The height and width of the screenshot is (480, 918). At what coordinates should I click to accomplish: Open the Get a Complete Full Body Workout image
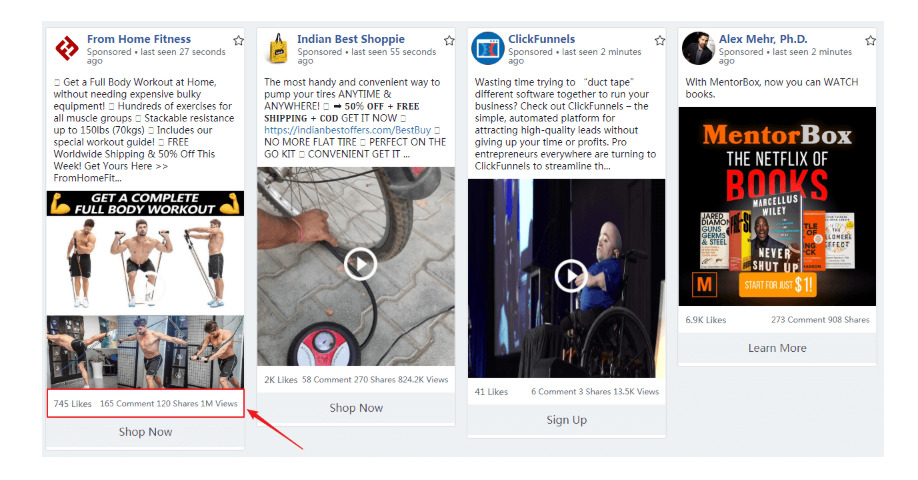tap(145, 253)
